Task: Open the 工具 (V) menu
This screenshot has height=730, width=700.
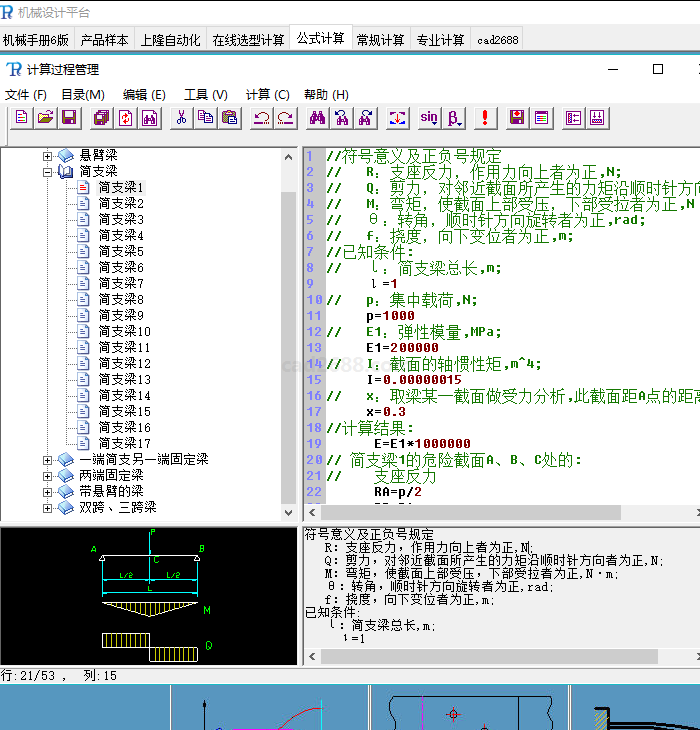Action: [x=205, y=94]
